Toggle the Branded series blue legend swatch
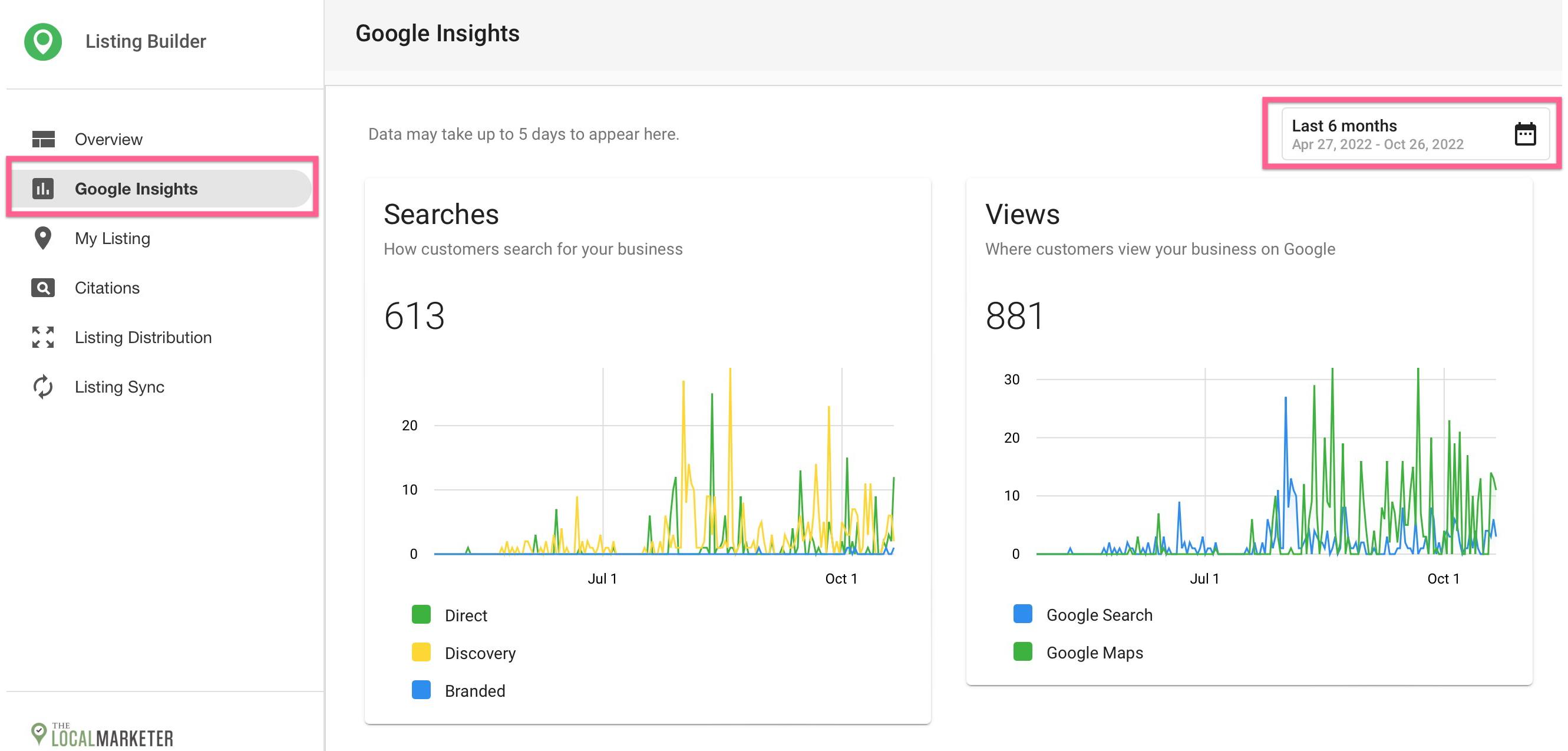Image resolution: width=1568 pixels, height=751 pixels. pyautogui.click(x=421, y=690)
